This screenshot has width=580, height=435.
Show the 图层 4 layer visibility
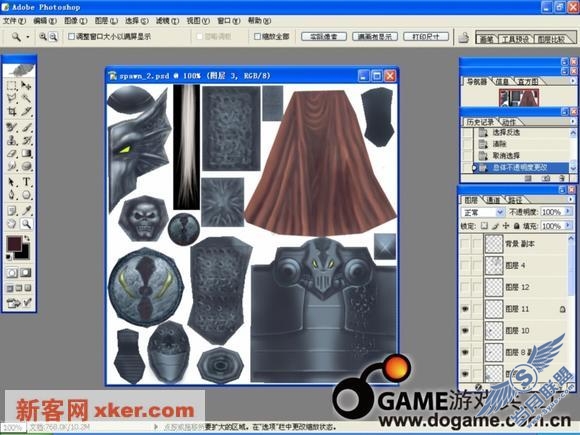coord(465,265)
